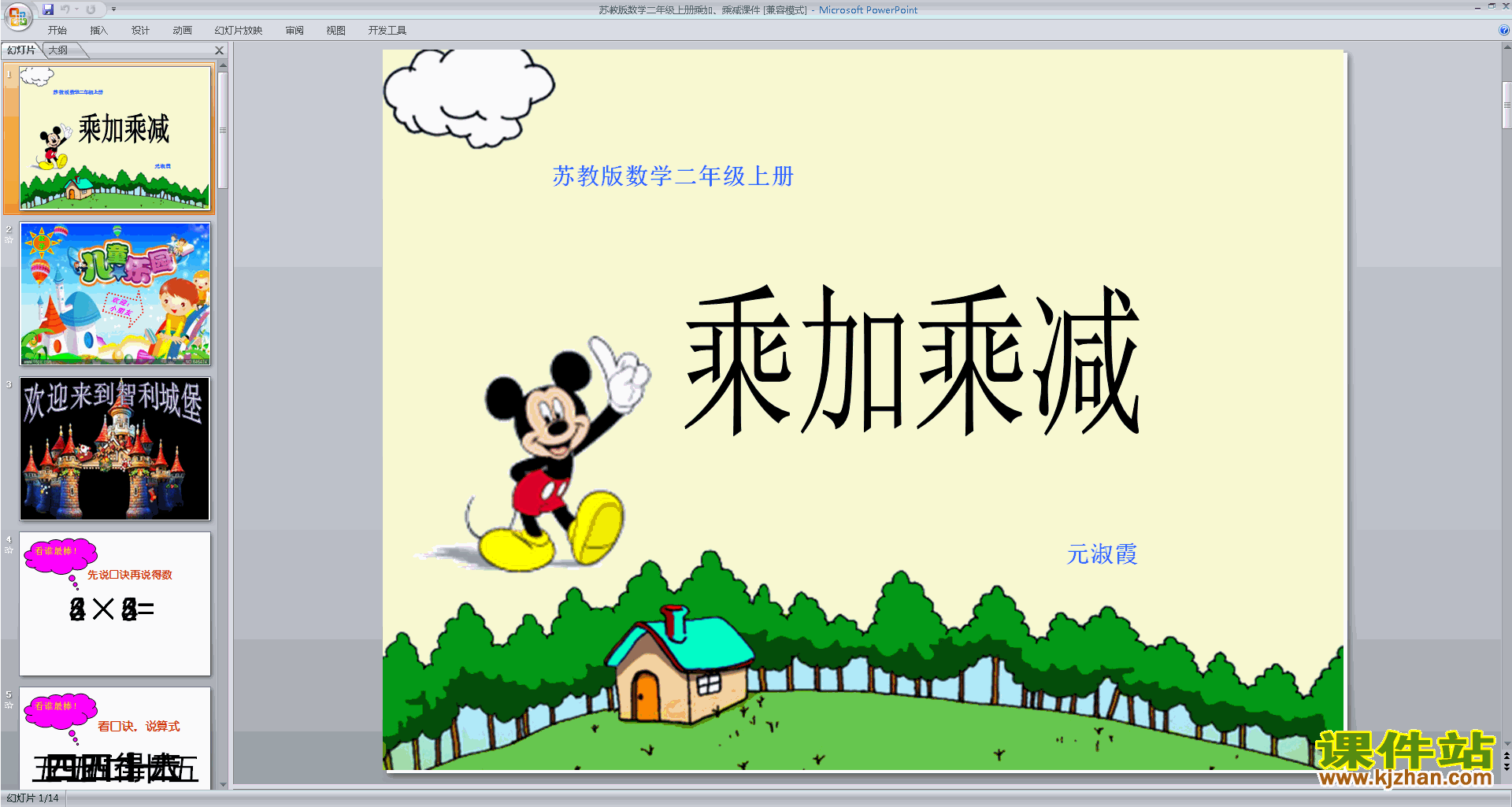Select slide 1 thumbnail 乘加乘减
The width and height of the screenshot is (1512, 807).
(115, 138)
